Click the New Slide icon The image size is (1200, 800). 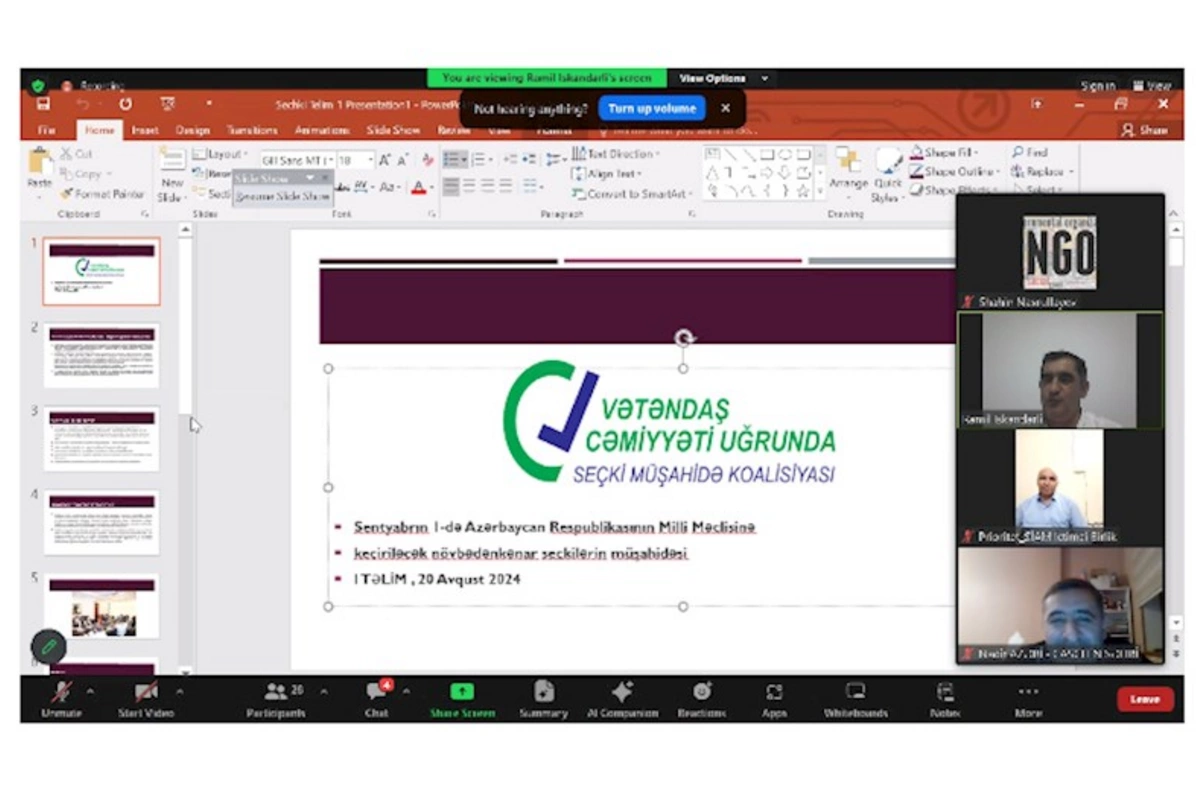[x=172, y=160]
